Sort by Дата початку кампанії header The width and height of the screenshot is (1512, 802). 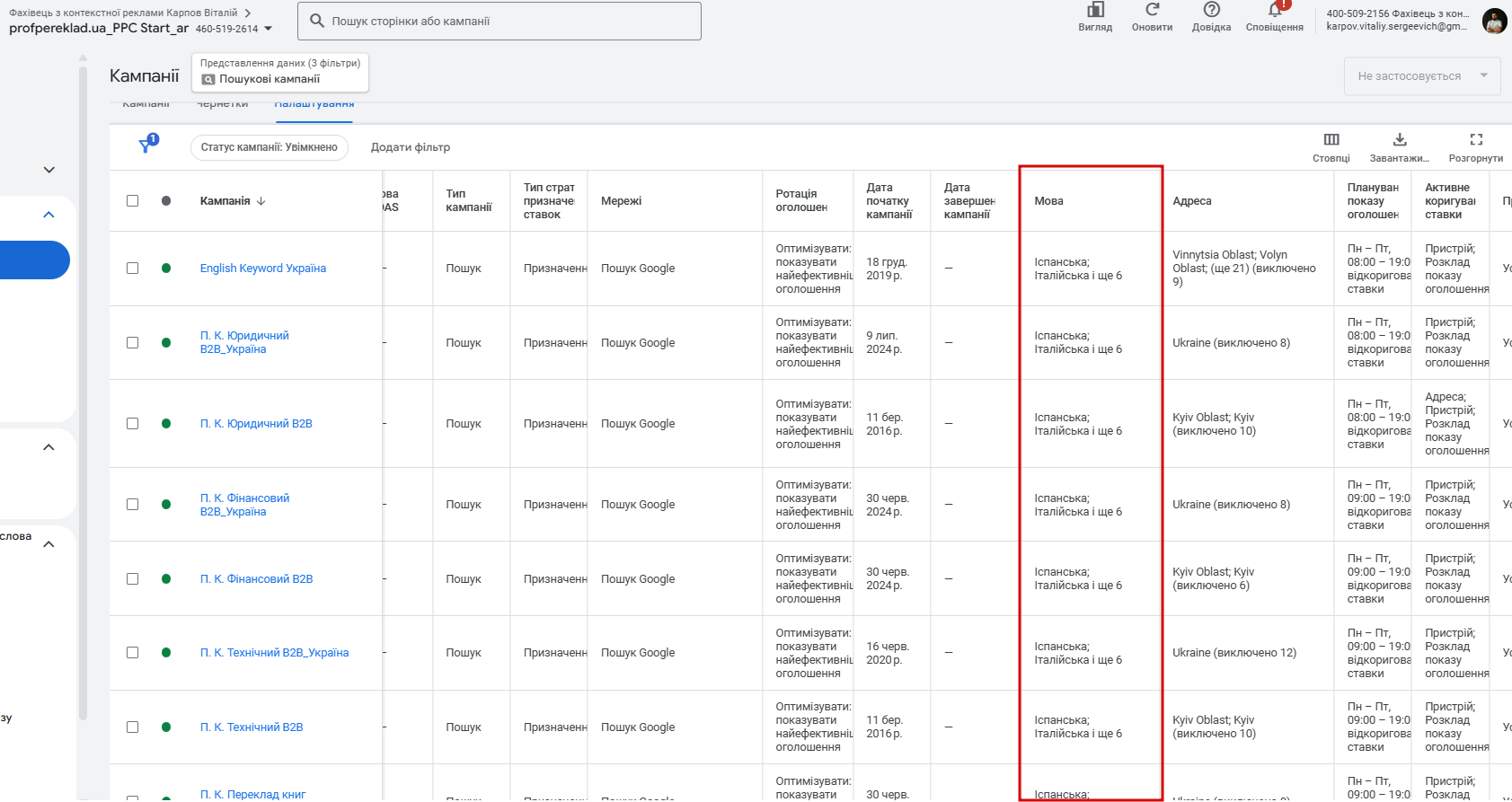pos(889,200)
